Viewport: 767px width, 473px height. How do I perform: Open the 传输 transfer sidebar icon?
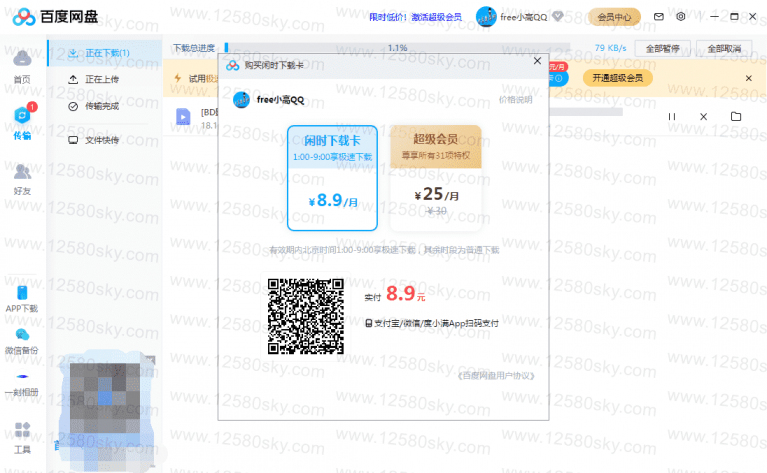[22, 122]
